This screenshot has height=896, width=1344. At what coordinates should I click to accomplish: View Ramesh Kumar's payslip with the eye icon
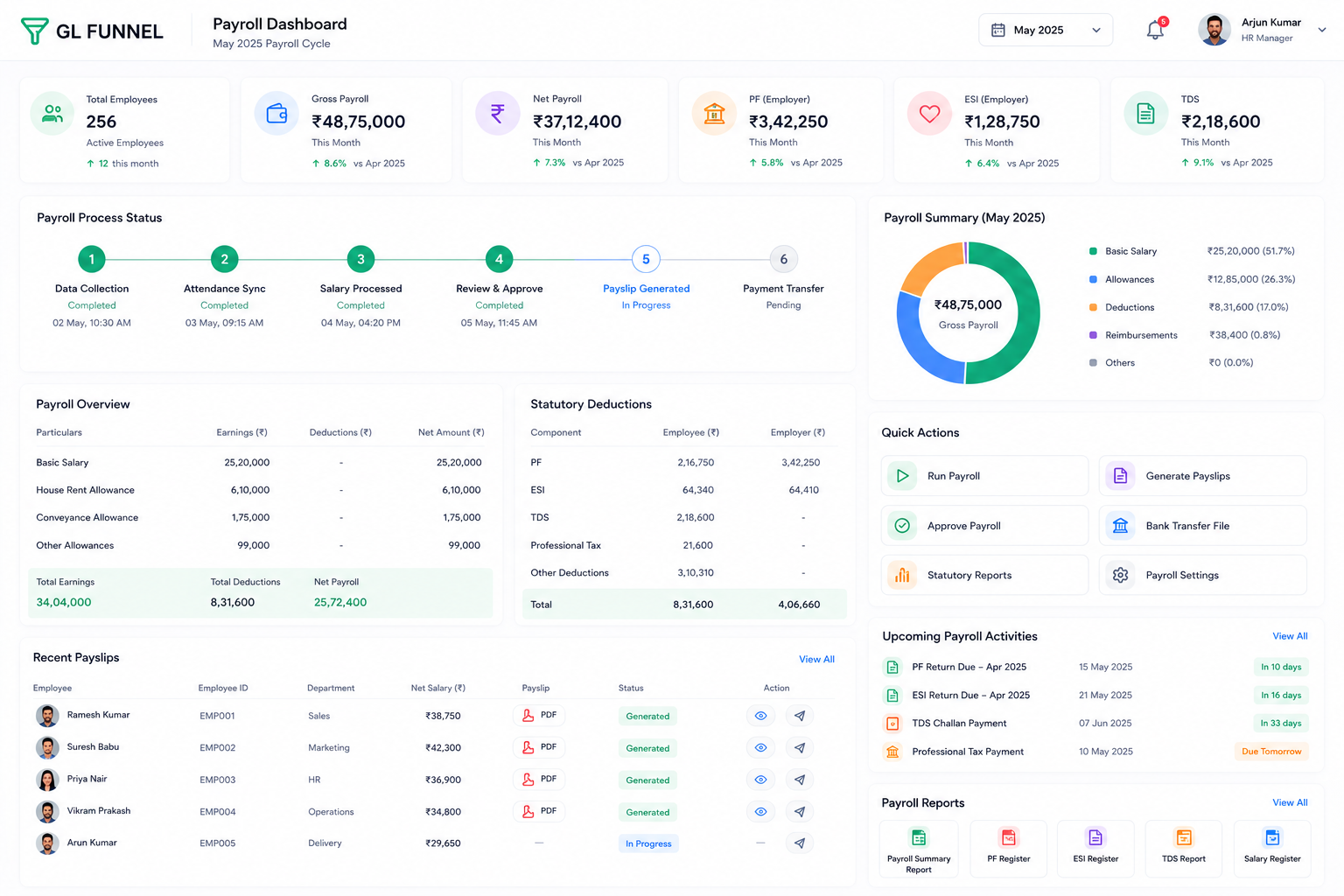click(761, 716)
